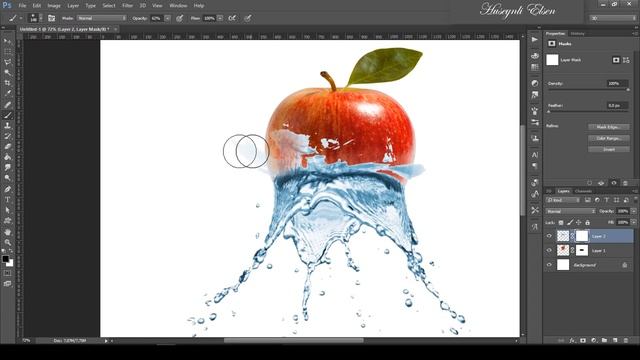Image resolution: width=640 pixels, height=360 pixels.
Task: Open brush Opacity slider dropdown
Action: [167, 18]
